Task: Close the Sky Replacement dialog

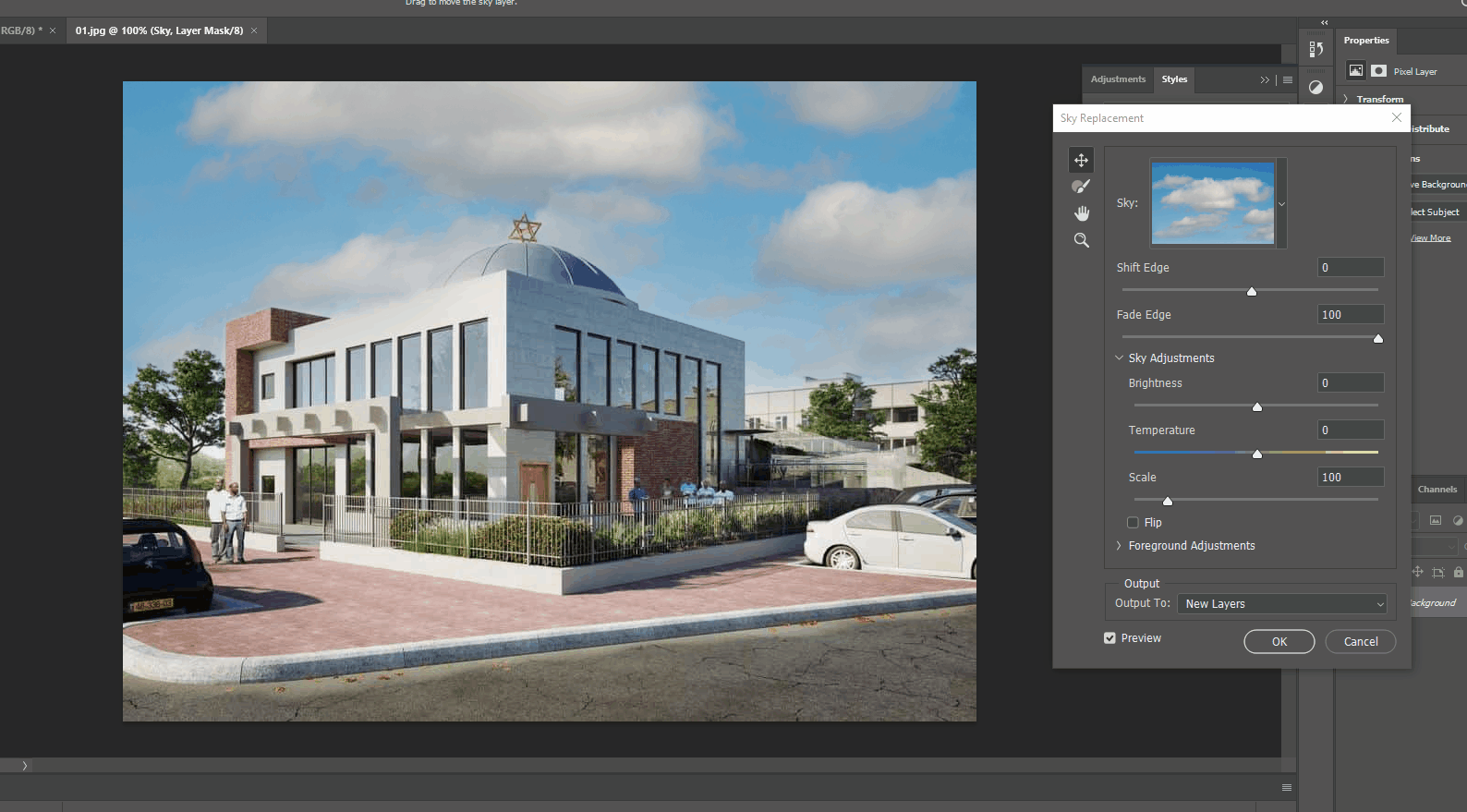Action: click(1397, 117)
